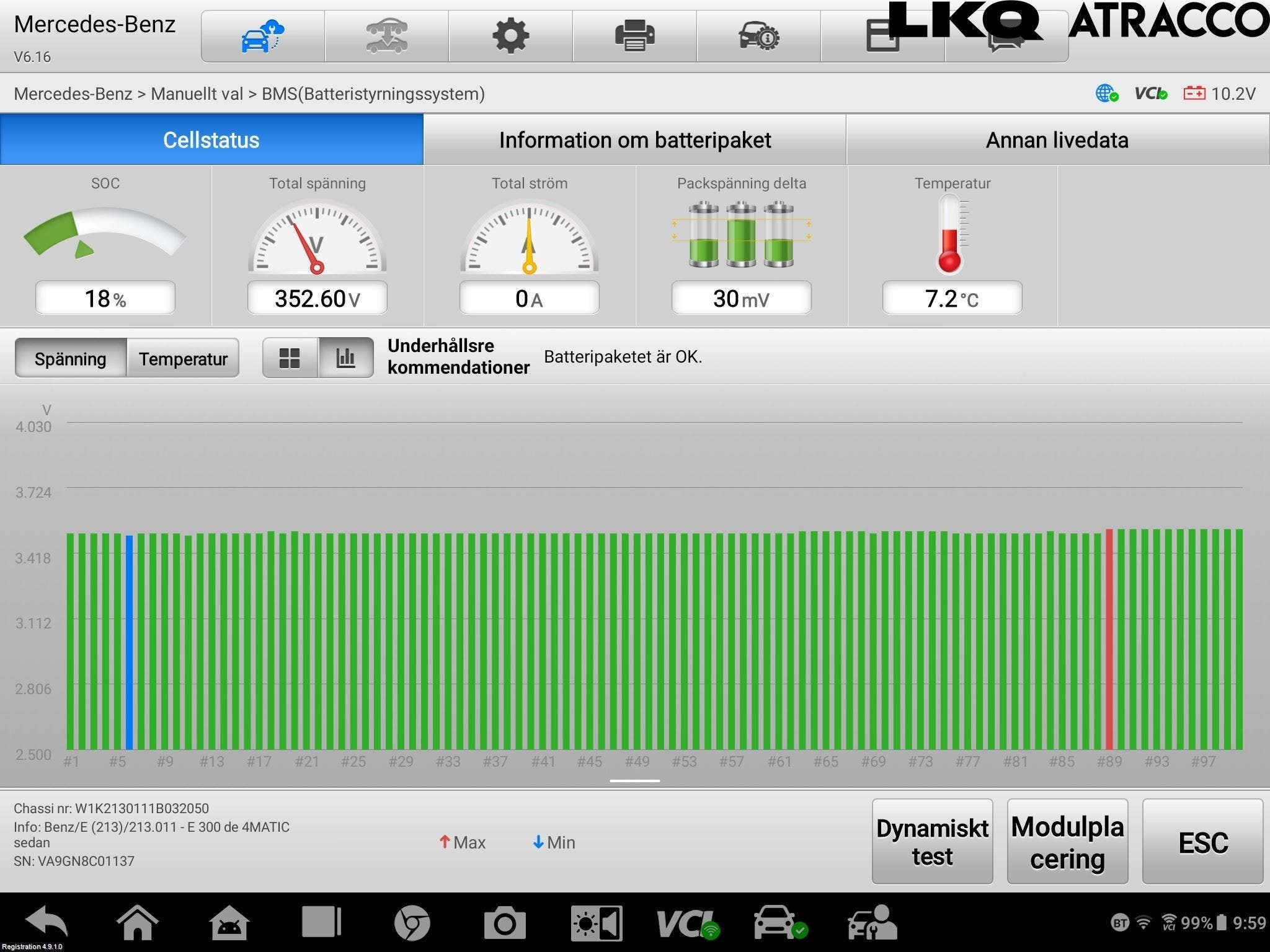Image resolution: width=1270 pixels, height=952 pixels.
Task: Toggle the Temperatur view
Action: click(183, 359)
